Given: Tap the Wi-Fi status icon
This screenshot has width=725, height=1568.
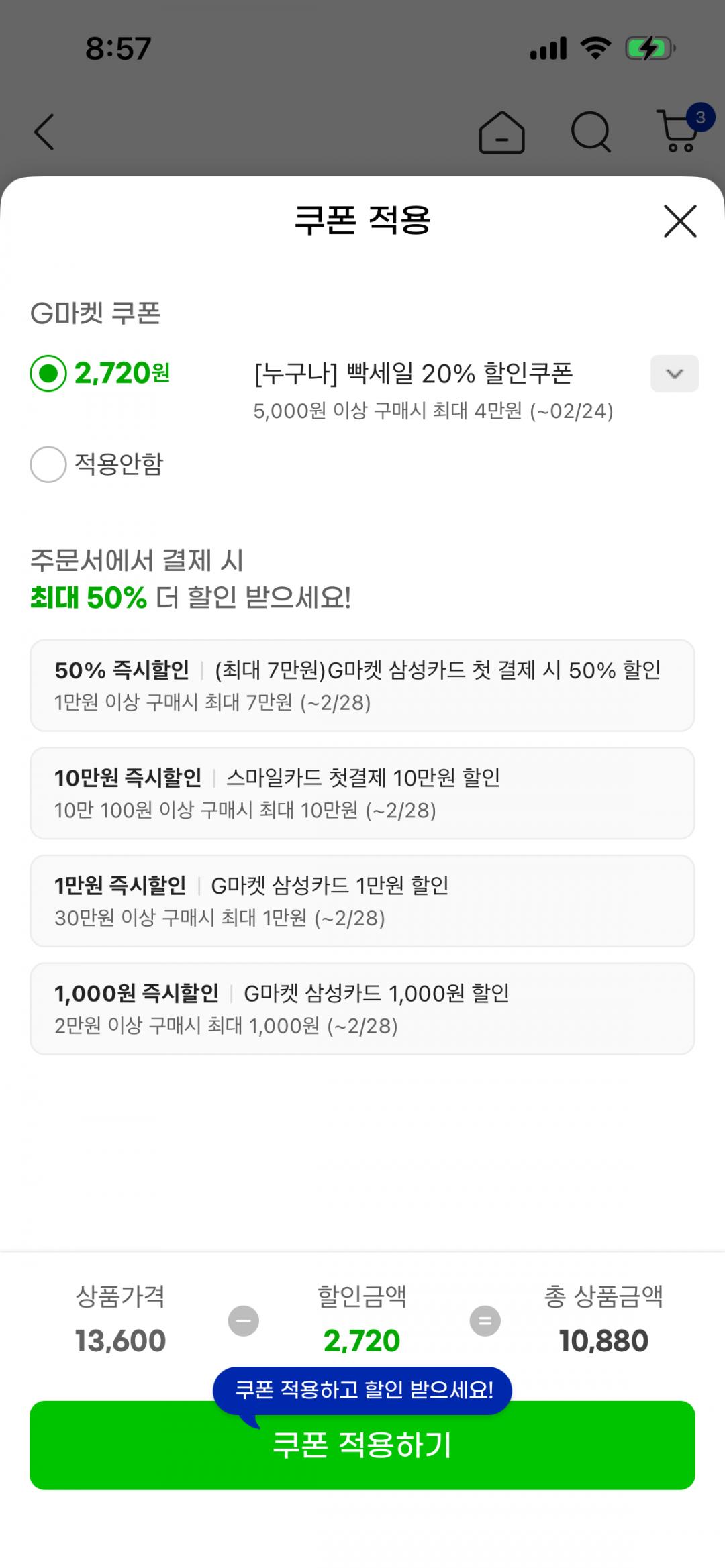Looking at the screenshot, I should 595,48.
